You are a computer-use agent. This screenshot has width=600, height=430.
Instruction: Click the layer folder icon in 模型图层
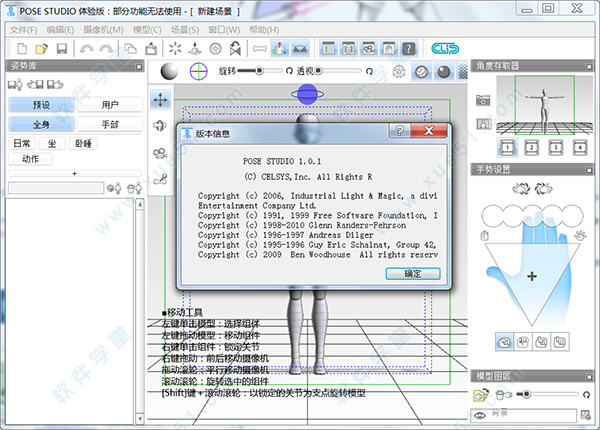pos(481,394)
